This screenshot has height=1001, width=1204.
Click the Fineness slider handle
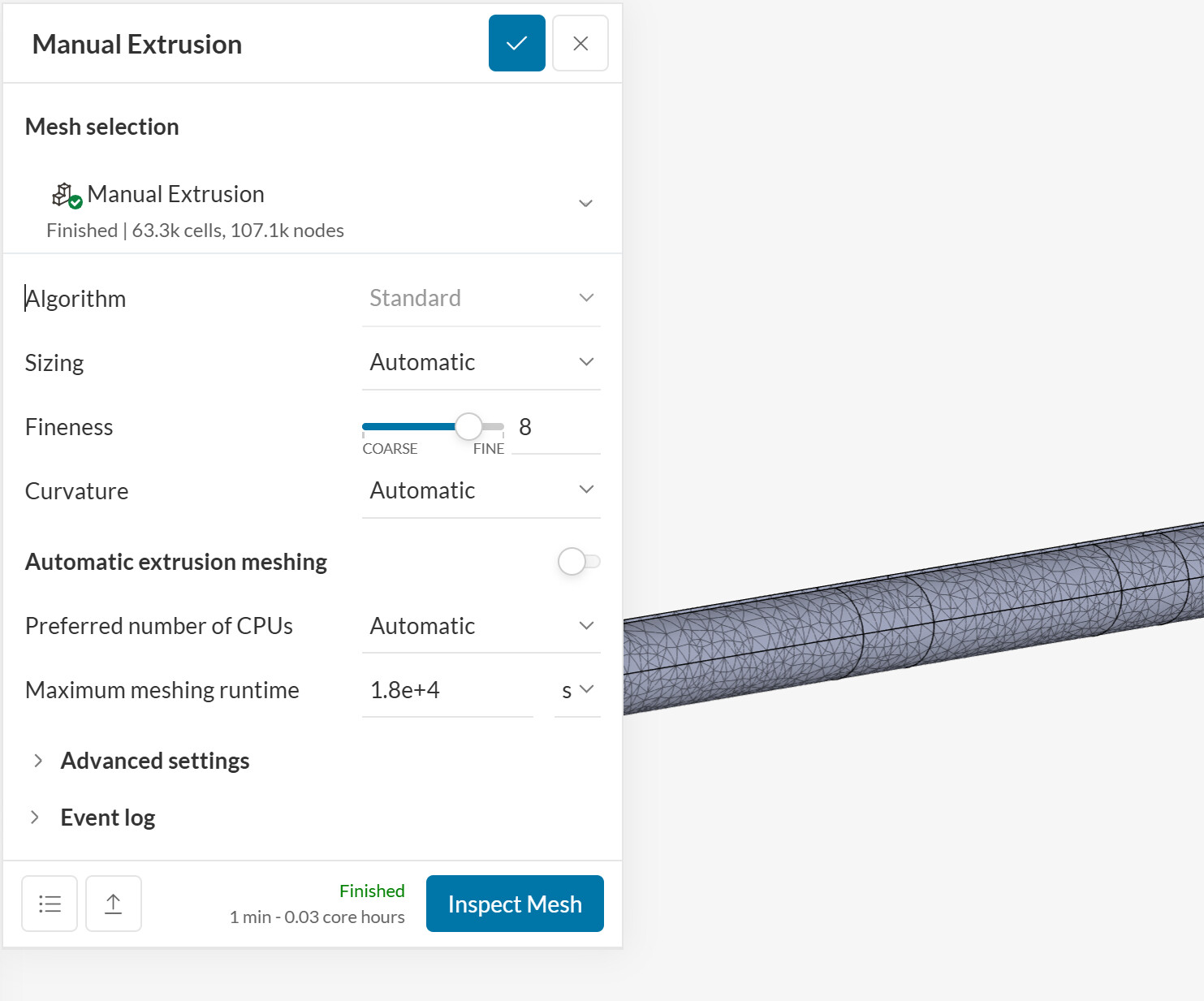(468, 426)
